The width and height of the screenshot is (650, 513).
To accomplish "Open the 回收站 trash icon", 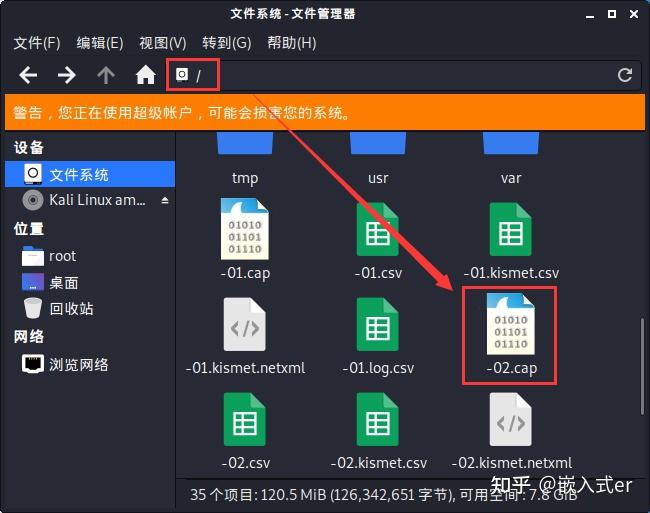I will 33,308.
